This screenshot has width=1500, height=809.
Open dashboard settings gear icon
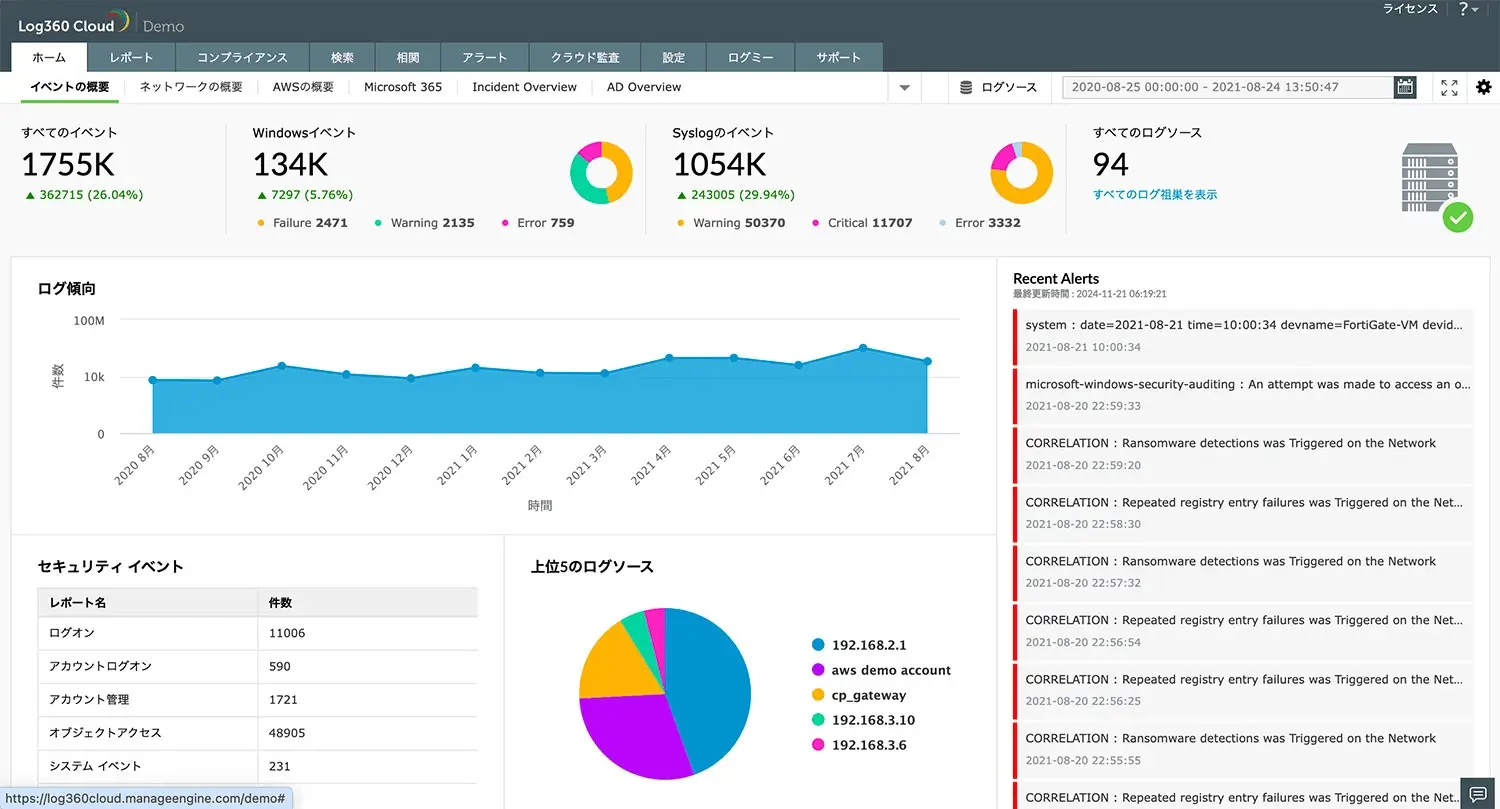pyautogui.click(x=1483, y=87)
